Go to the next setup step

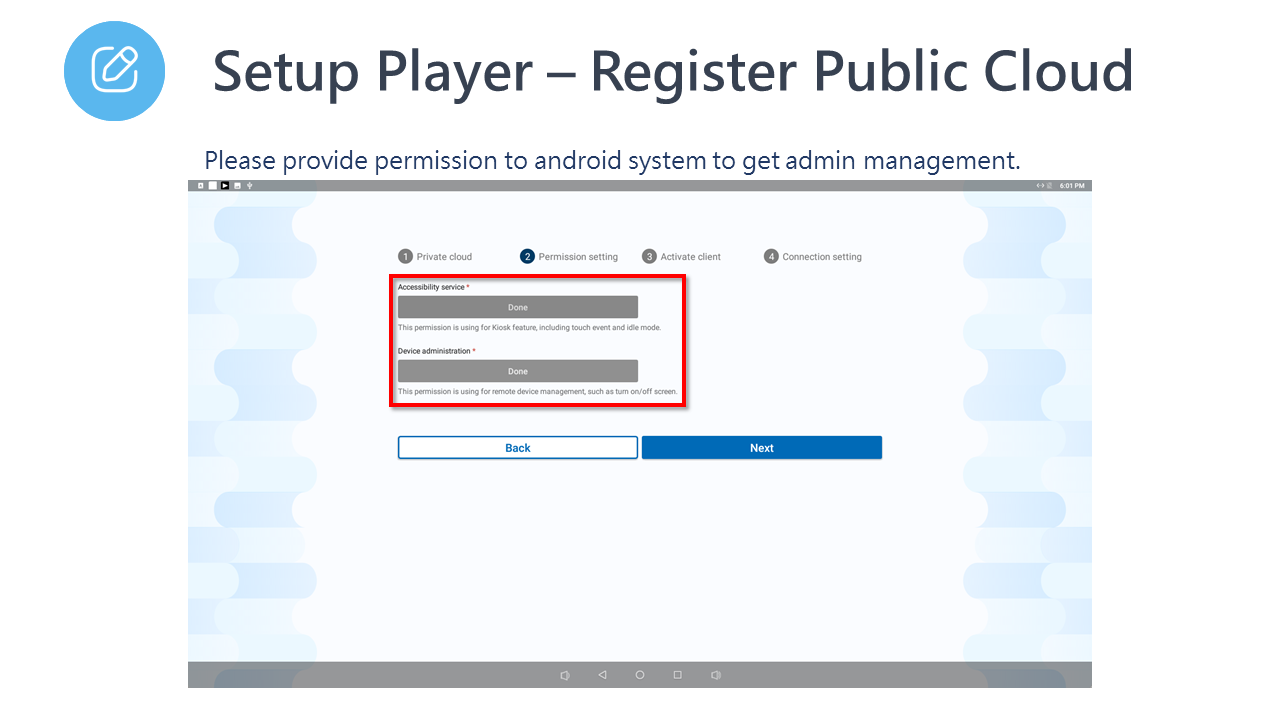pyautogui.click(x=761, y=448)
